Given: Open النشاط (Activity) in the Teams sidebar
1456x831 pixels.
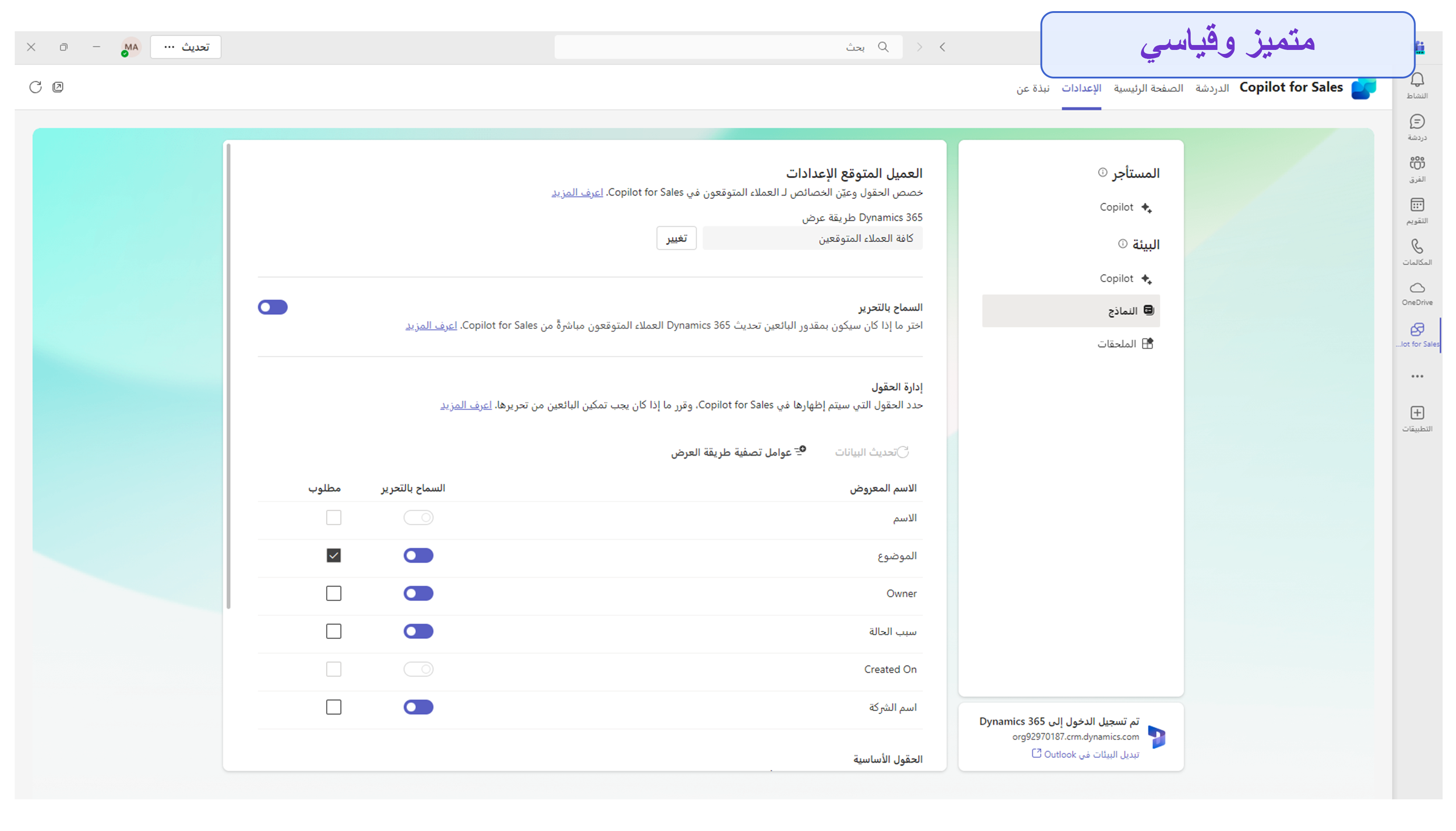Looking at the screenshot, I should click(x=1419, y=86).
